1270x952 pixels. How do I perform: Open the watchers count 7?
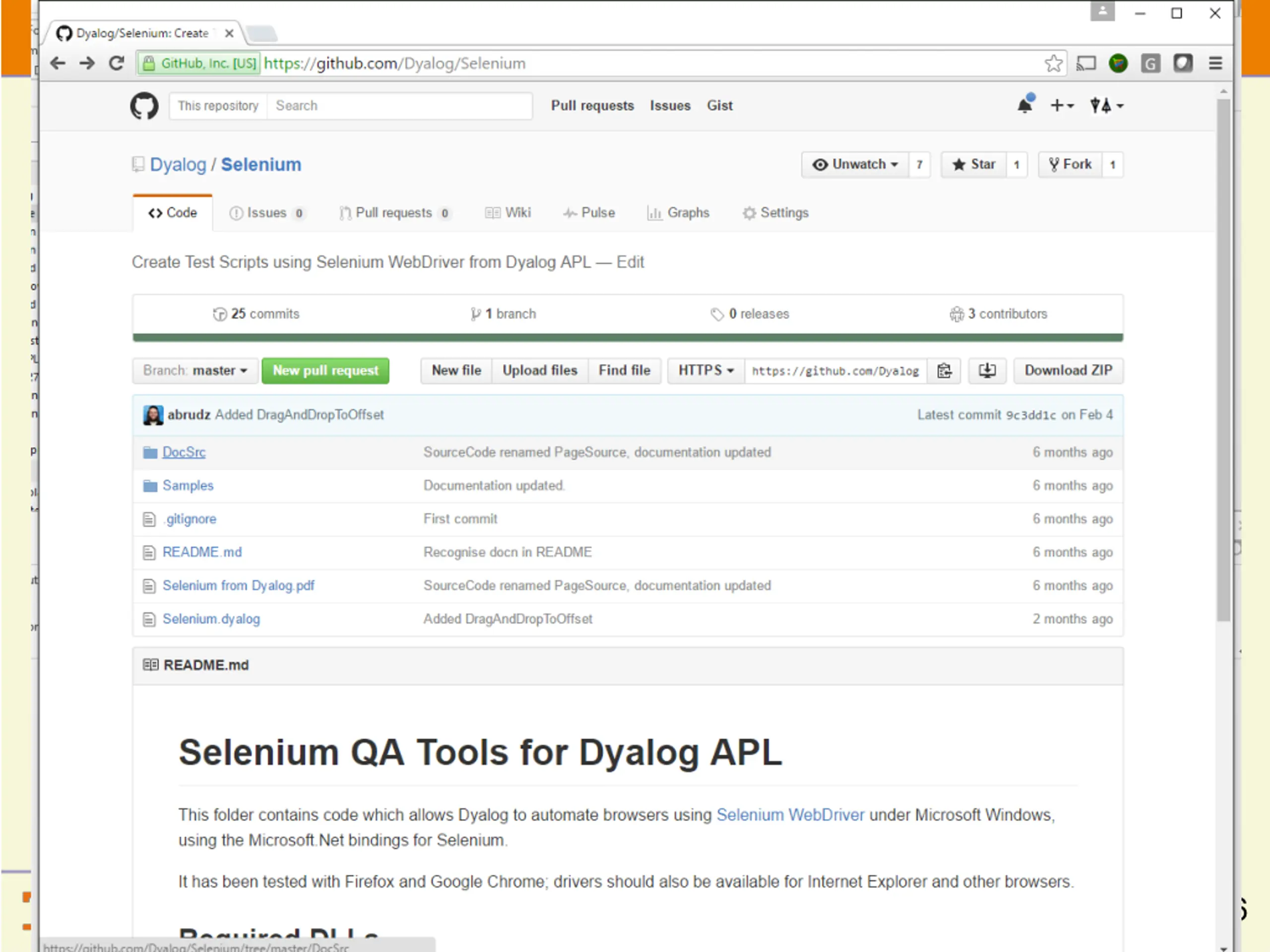coord(919,165)
